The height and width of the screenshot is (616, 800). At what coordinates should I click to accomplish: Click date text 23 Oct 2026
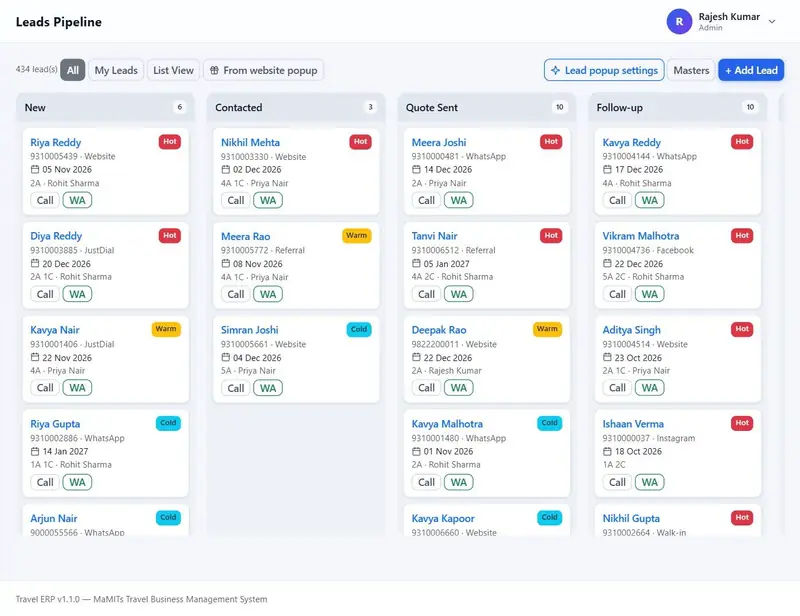click(x=638, y=357)
